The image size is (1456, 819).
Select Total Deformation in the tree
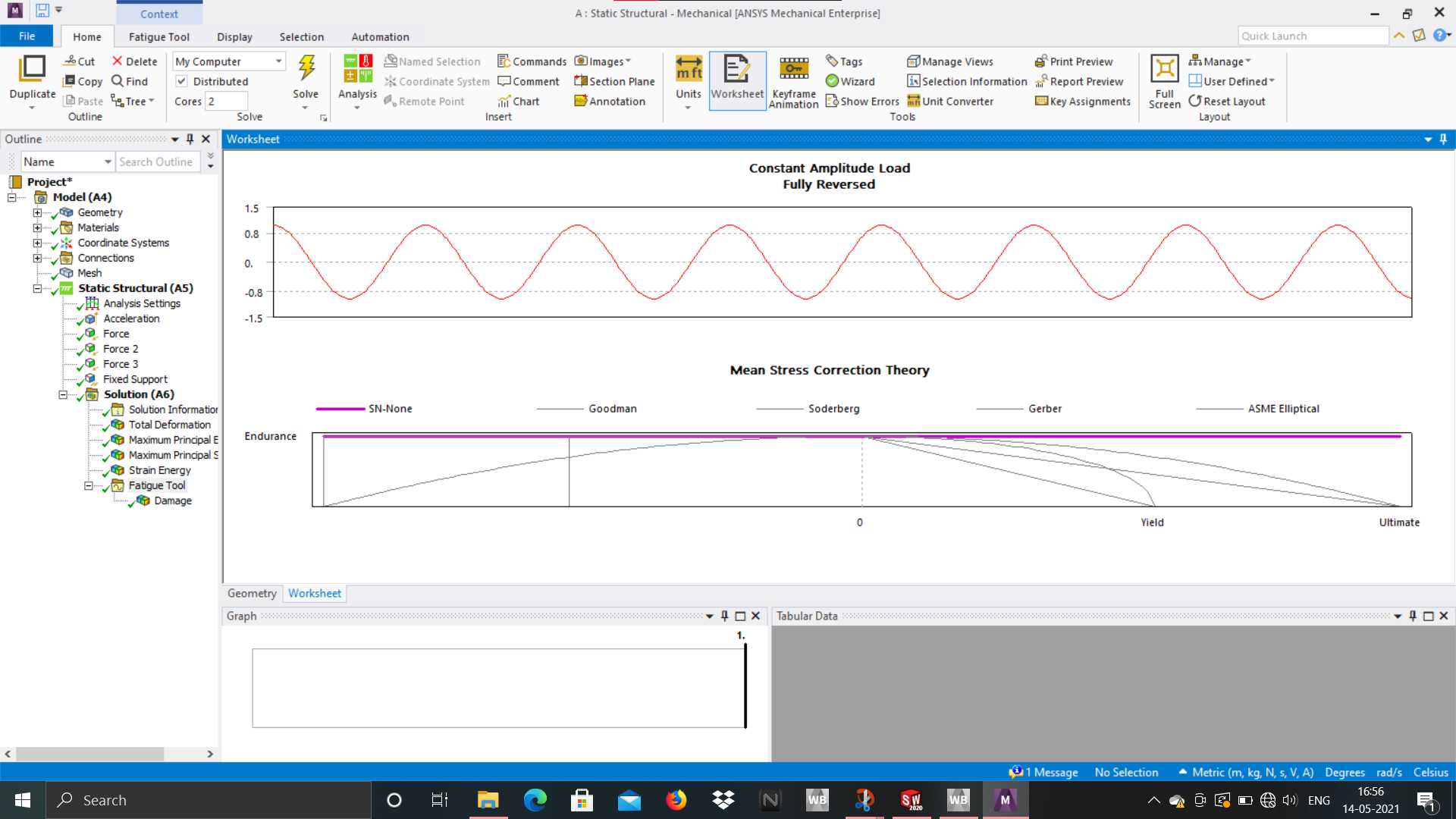pyautogui.click(x=170, y=425)
